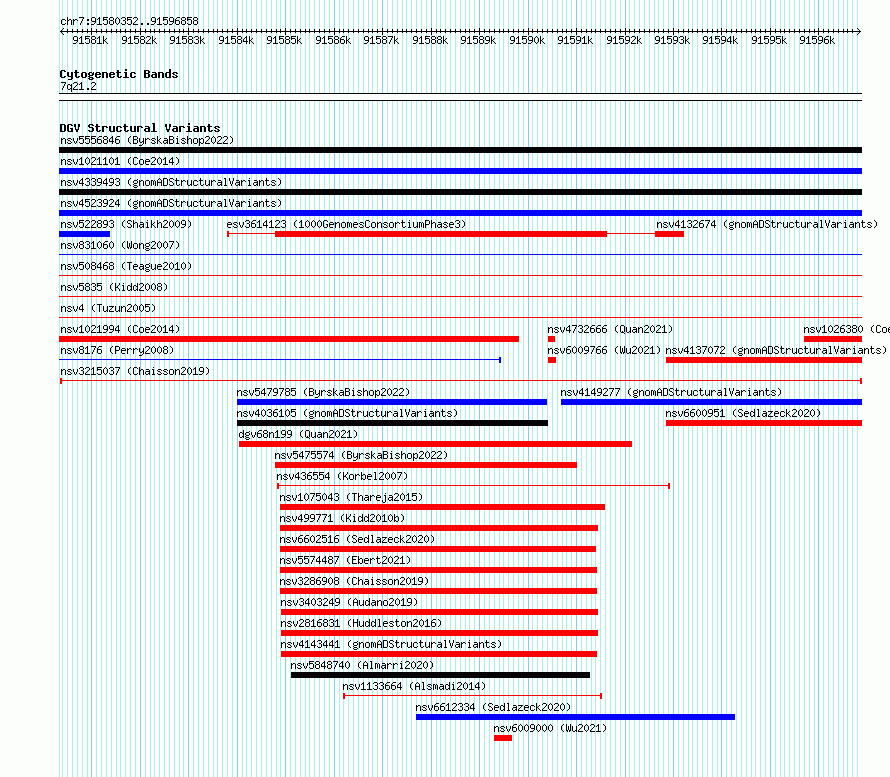Viewport: 890px width, 777px height.
Task: Open nsv4132674 (gnomADStructuralVariants) label
Action: point(767,224)
